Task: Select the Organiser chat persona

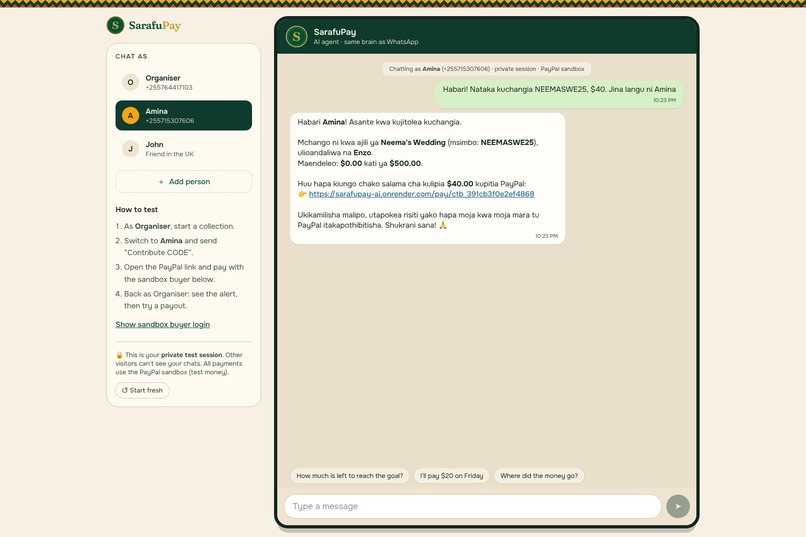Action: point(184,82)
